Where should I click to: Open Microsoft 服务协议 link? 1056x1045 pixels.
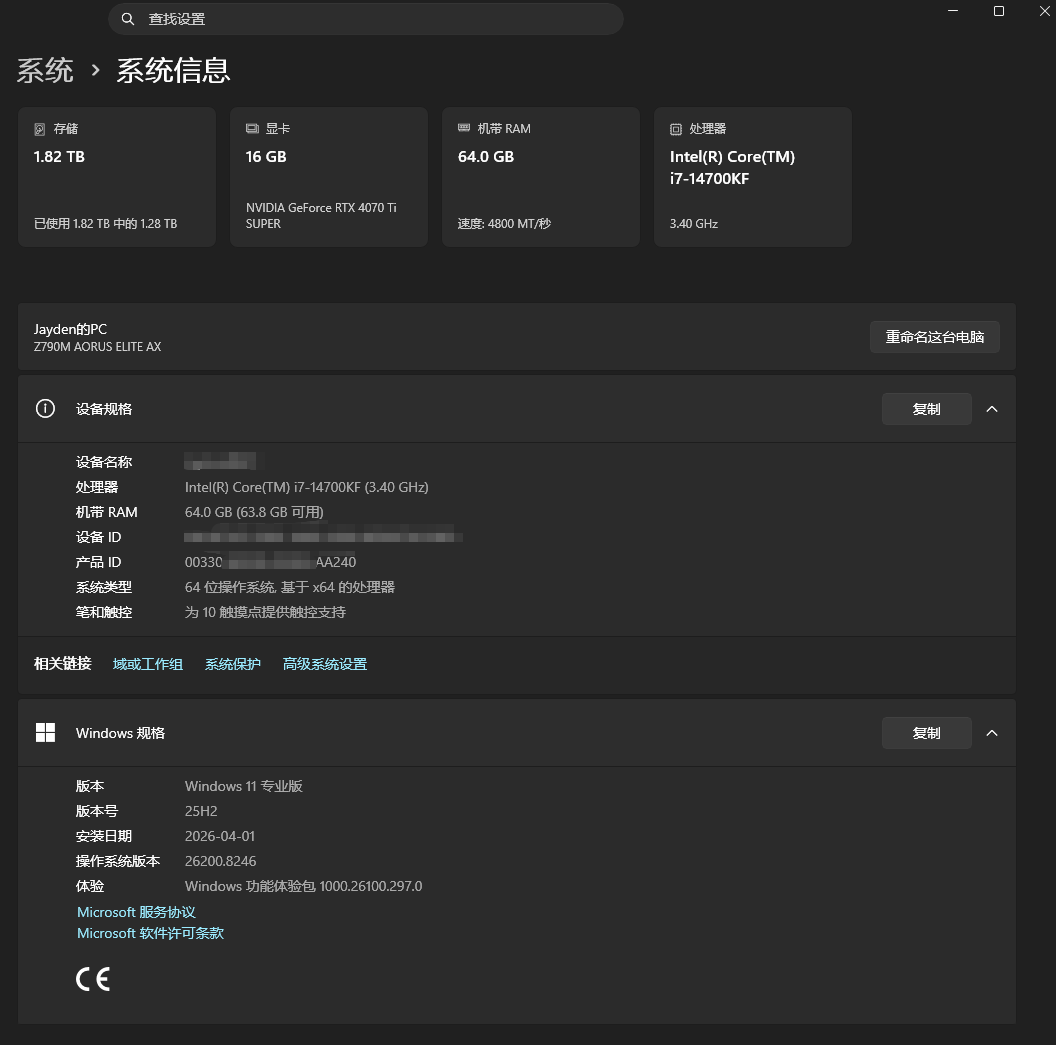[x=136, y=912]
